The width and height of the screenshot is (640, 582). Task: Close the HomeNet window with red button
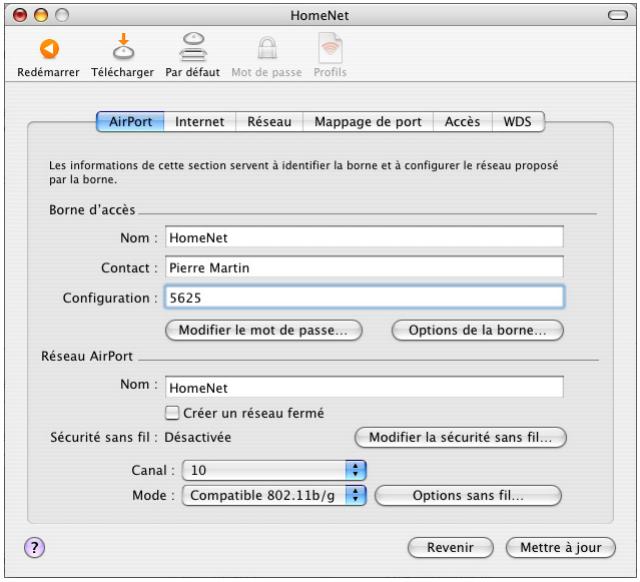[20, 16]
